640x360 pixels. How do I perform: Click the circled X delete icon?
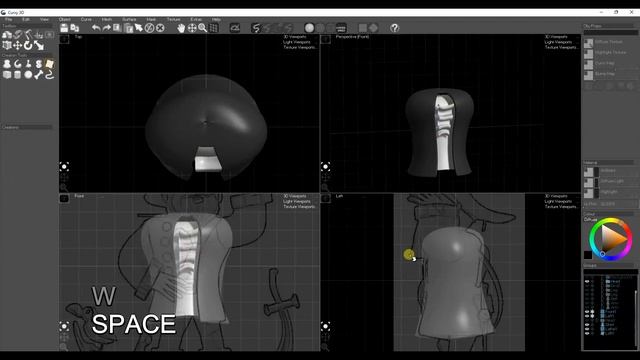(160, 28)
